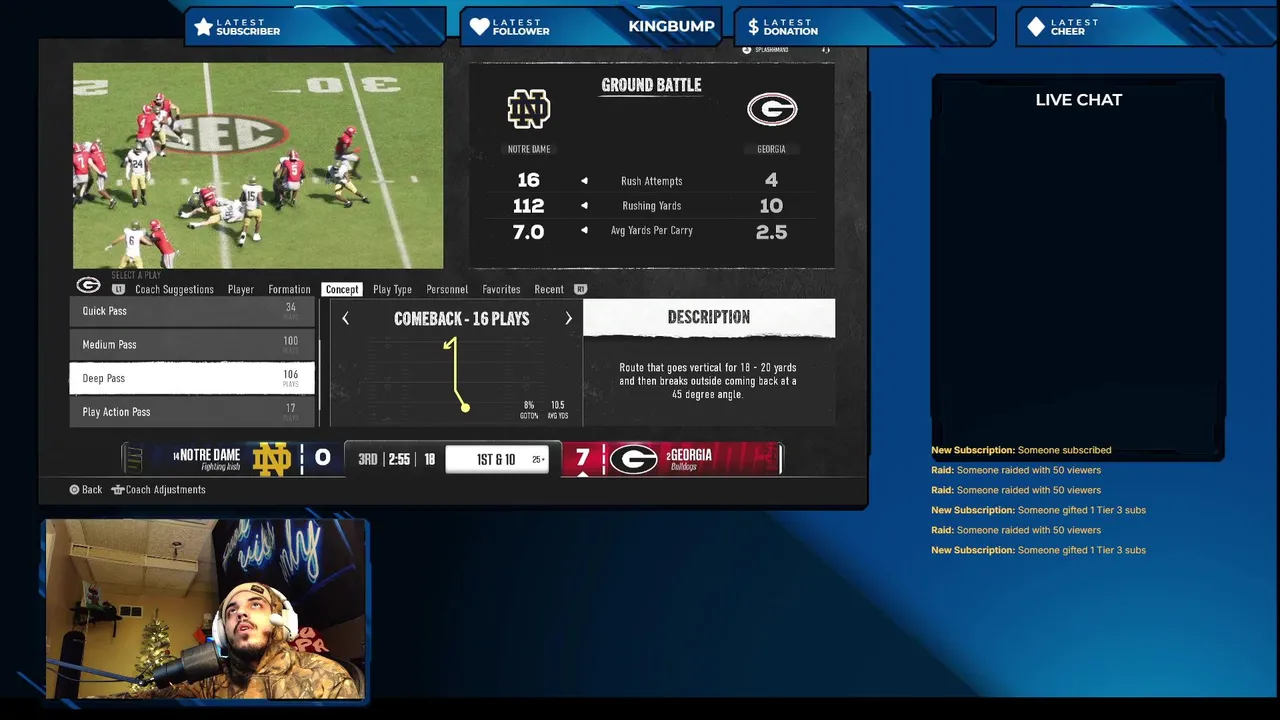Click Georgia's 2.5 average yards value
Viewport: 1280px width, 720px height.
point(771,232)
